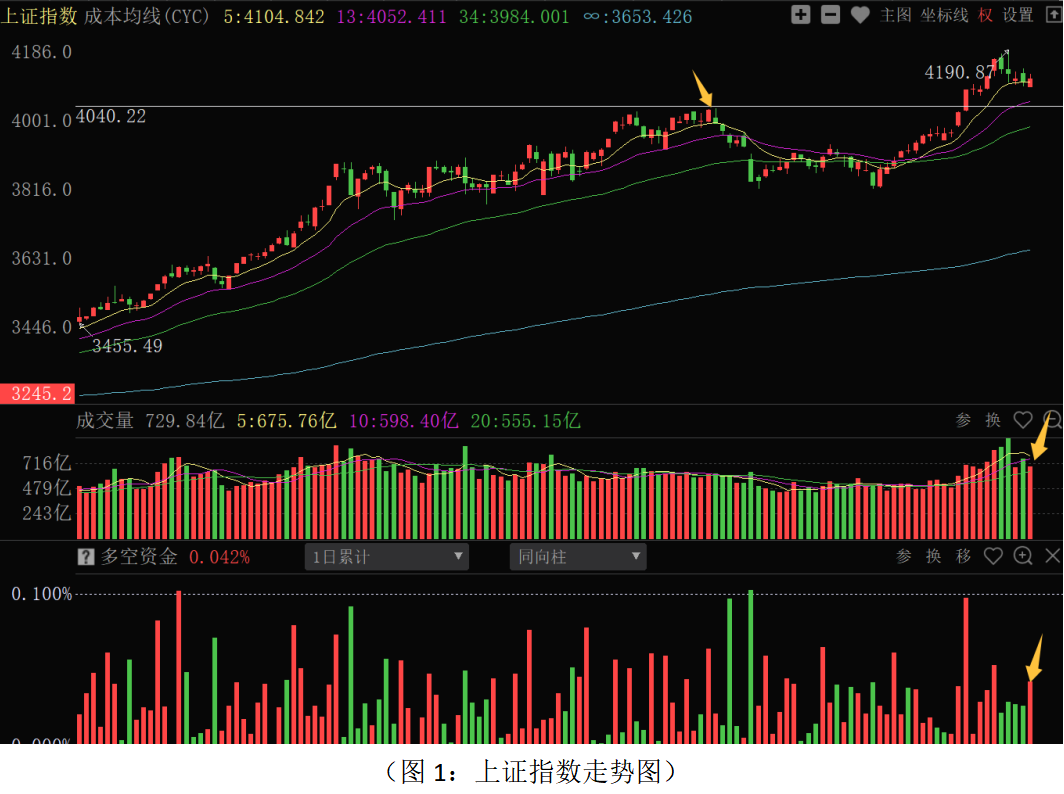Image resolution: width=1064 pixels, height=794 pixels.
Task: Click 参 in the 成交量 panel header
Action: [x=963, y=420]
